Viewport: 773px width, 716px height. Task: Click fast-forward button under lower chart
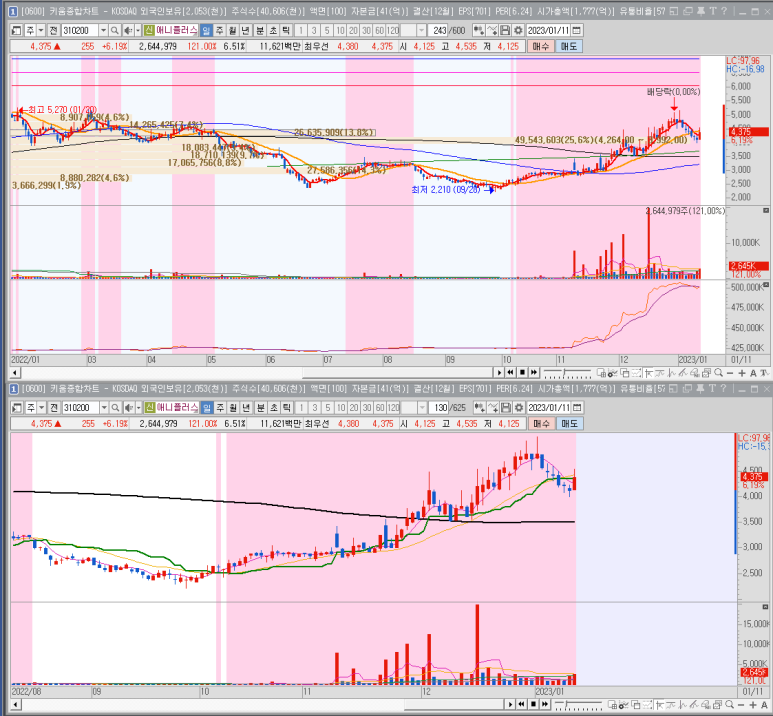point(545,704)
